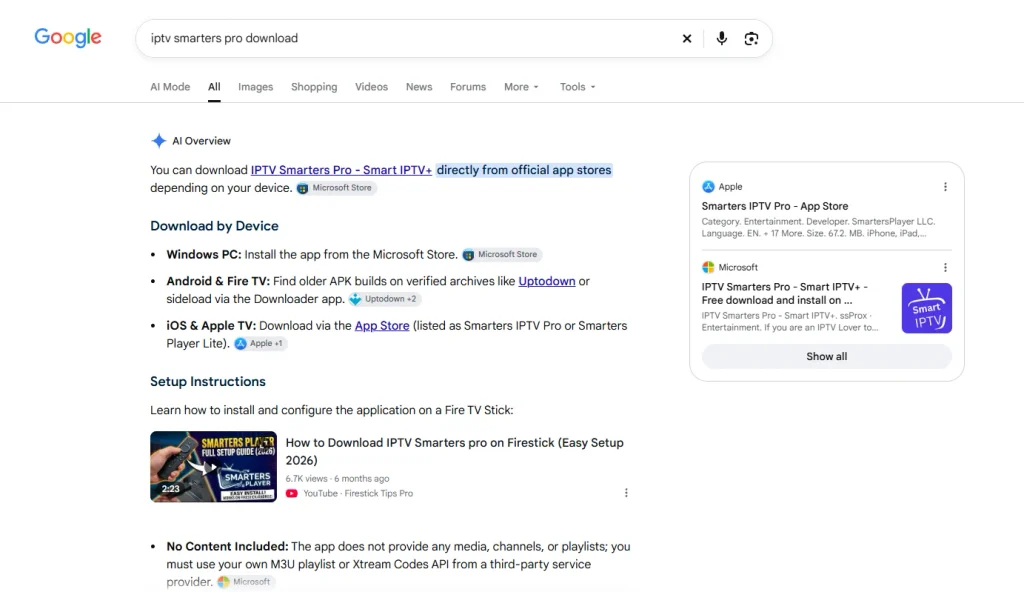Start voice search with microphone icon
Screen dimensions: 1024x592
tap(721, 39)
